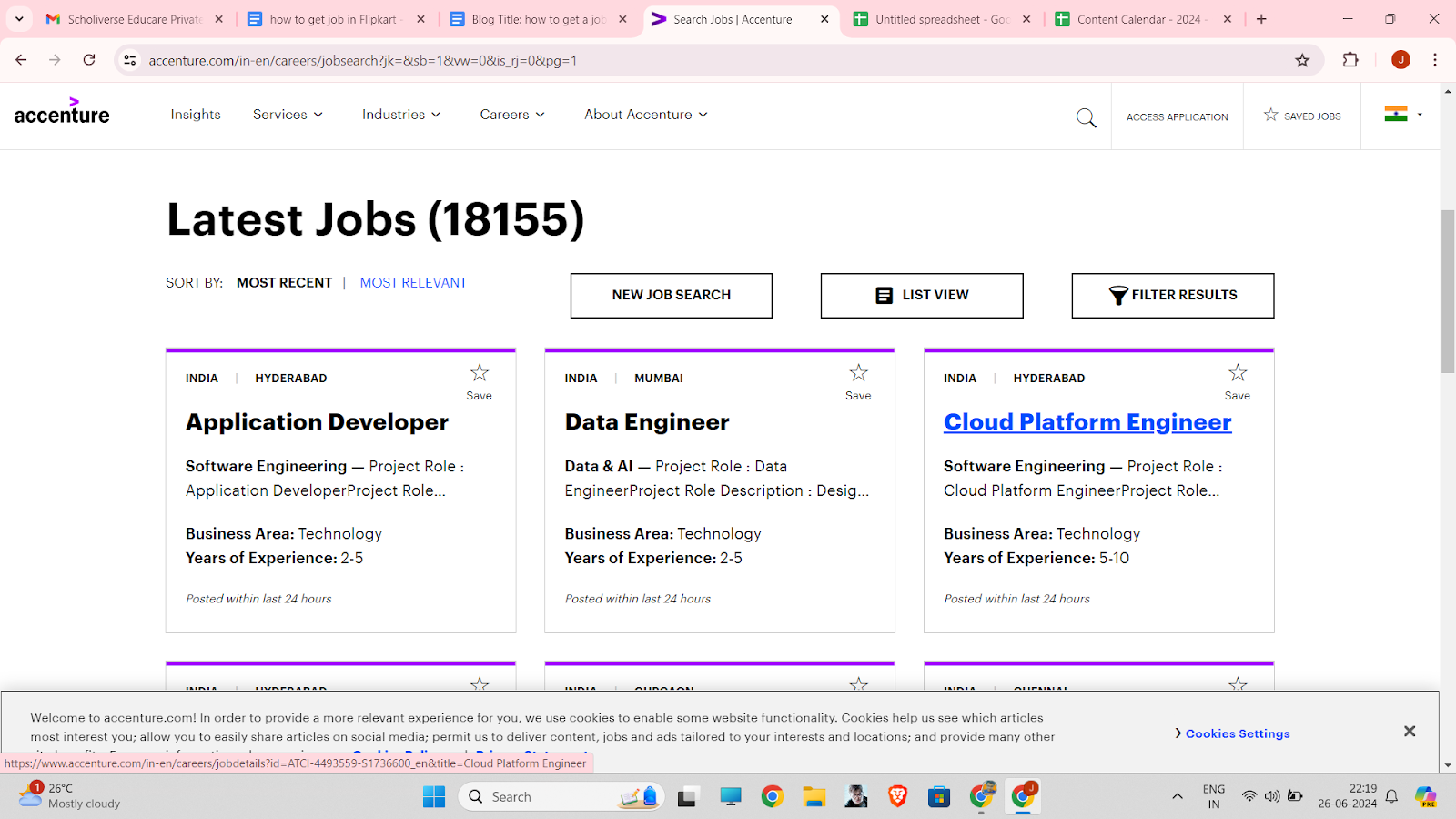The height and width of the screenshot is (819, 1456).
Task: Show hidden system tray icons
Action: [1177, 797]
